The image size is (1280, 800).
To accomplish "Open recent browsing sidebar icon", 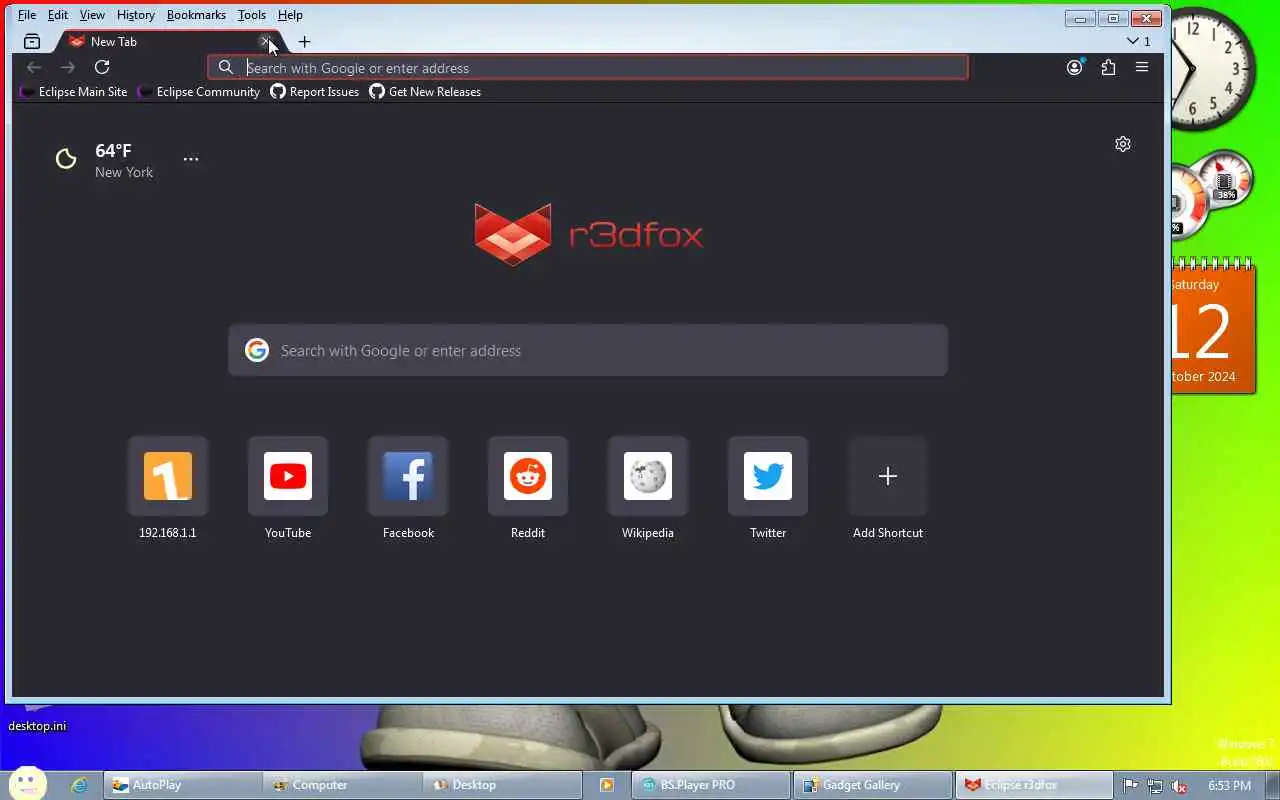I will click(x=32, y=42).
